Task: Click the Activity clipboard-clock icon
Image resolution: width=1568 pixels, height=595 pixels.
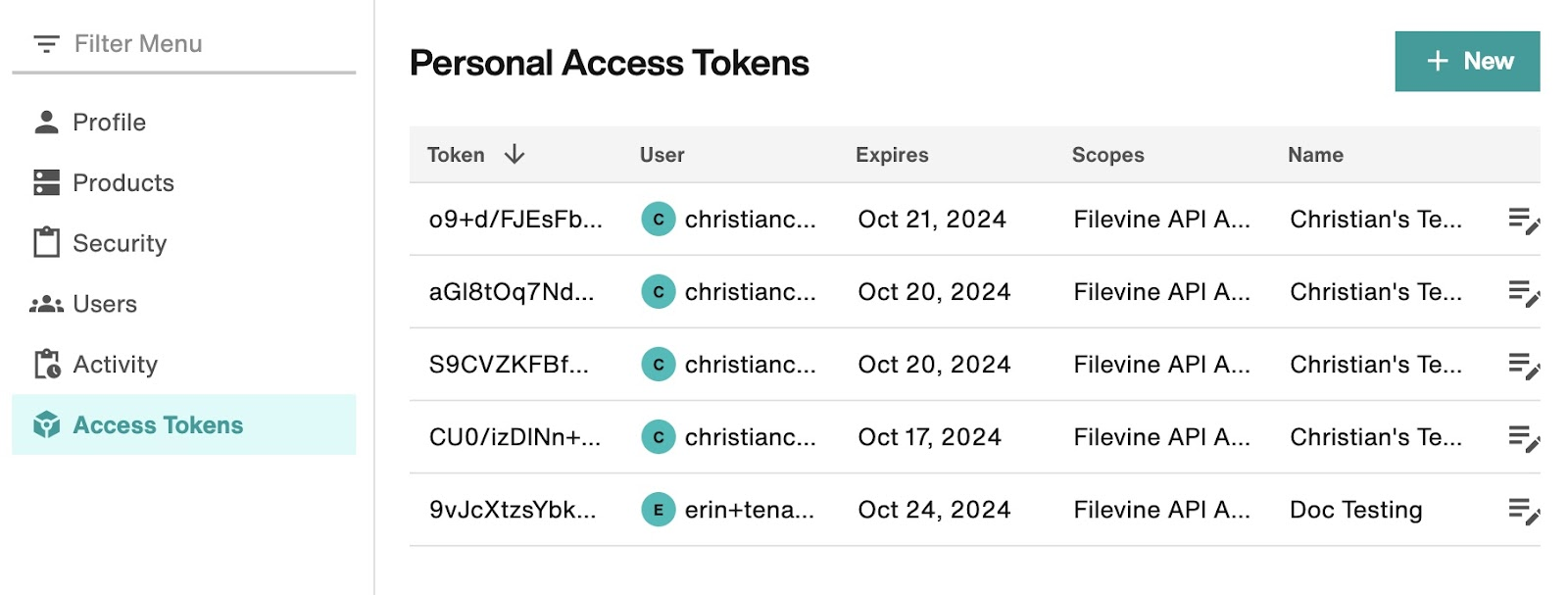Action: click(x=47, y=365)
